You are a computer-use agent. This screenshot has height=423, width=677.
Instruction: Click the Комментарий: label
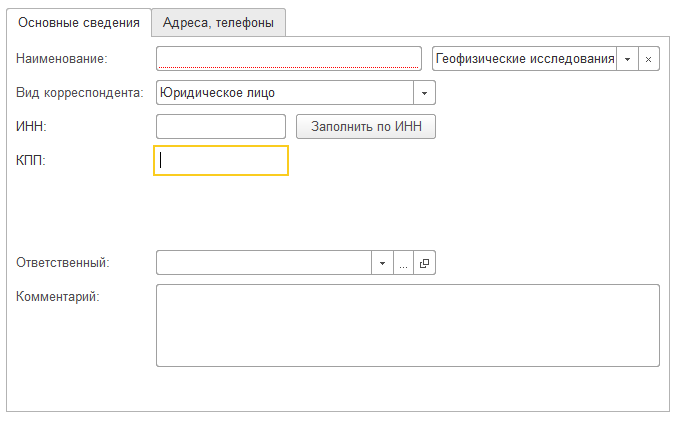pyautogui.click(x=58, y=296)
